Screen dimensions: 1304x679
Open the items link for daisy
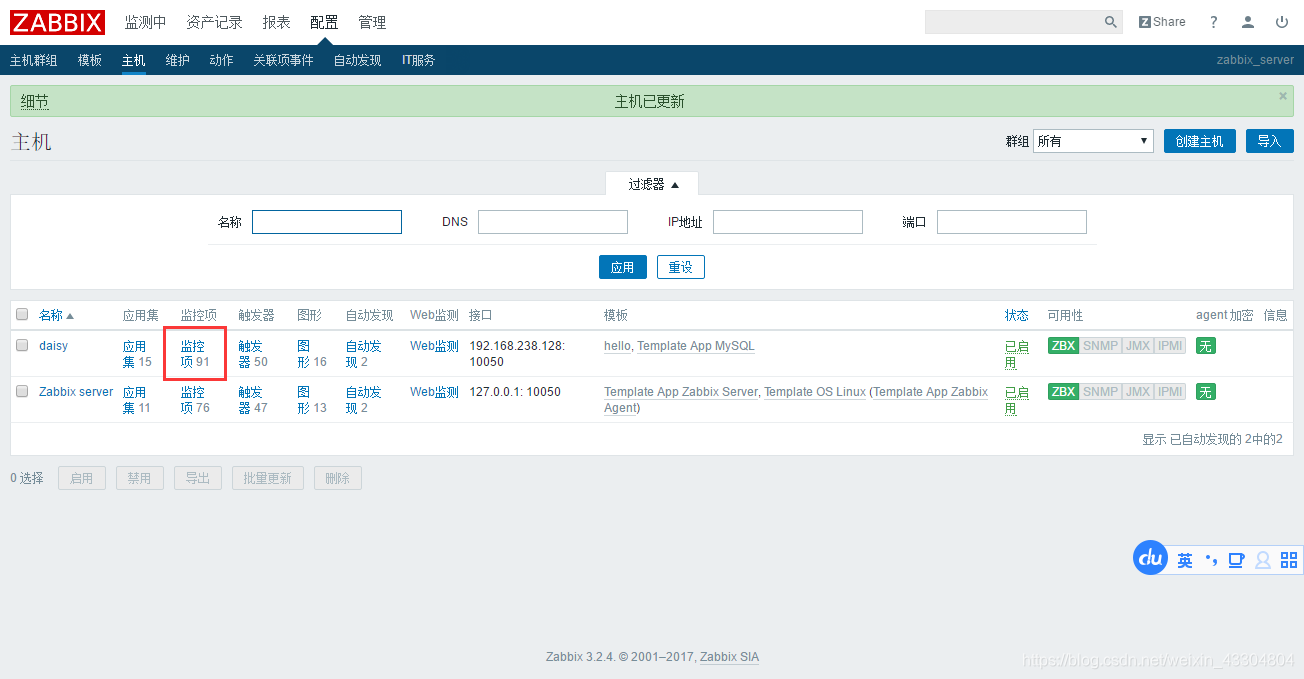point(195,354)
